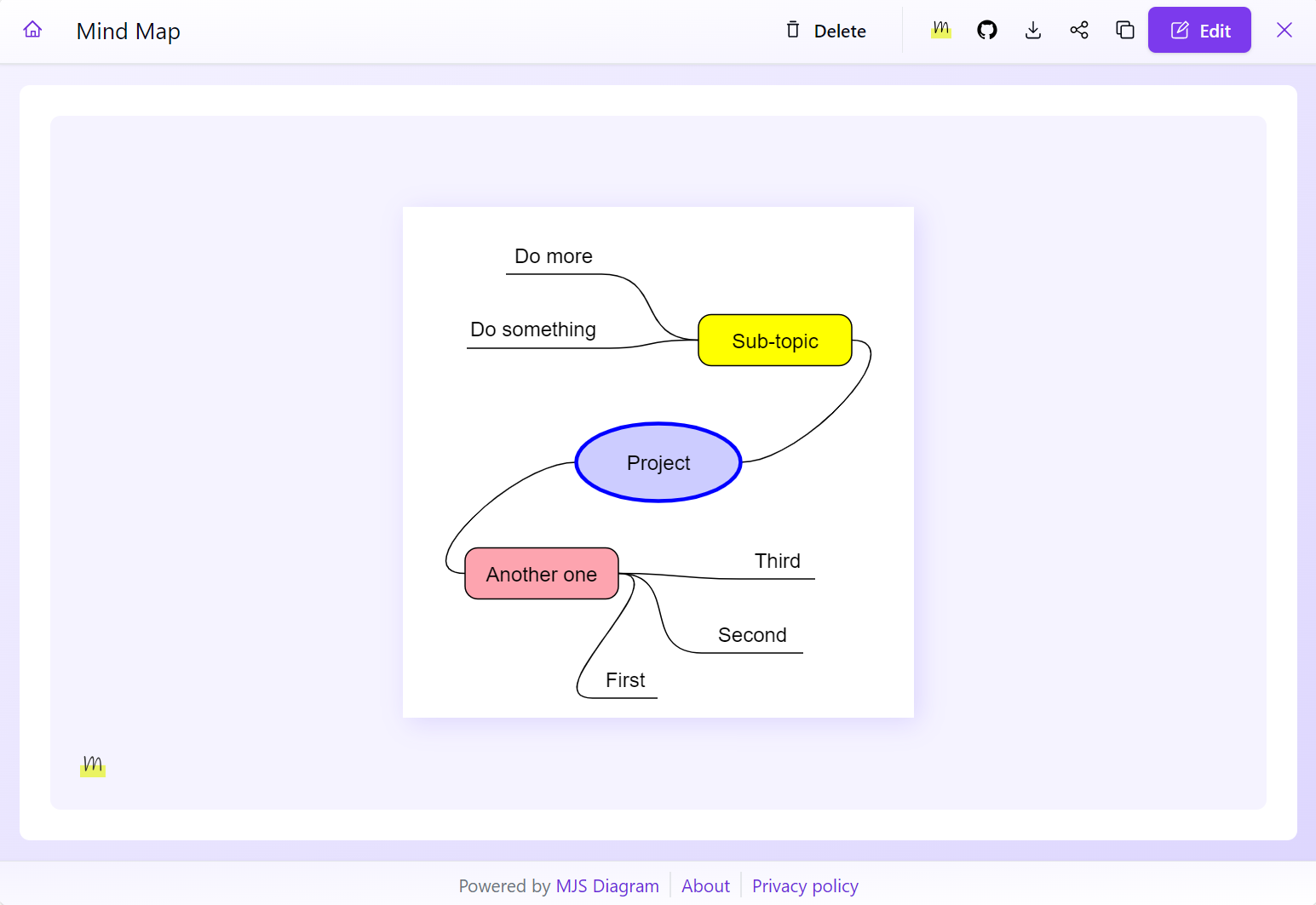Image resolution: width=1316 pixels, height=905 pixels.
Task: Open the Privacy policy page
Action: click(805, 885)
